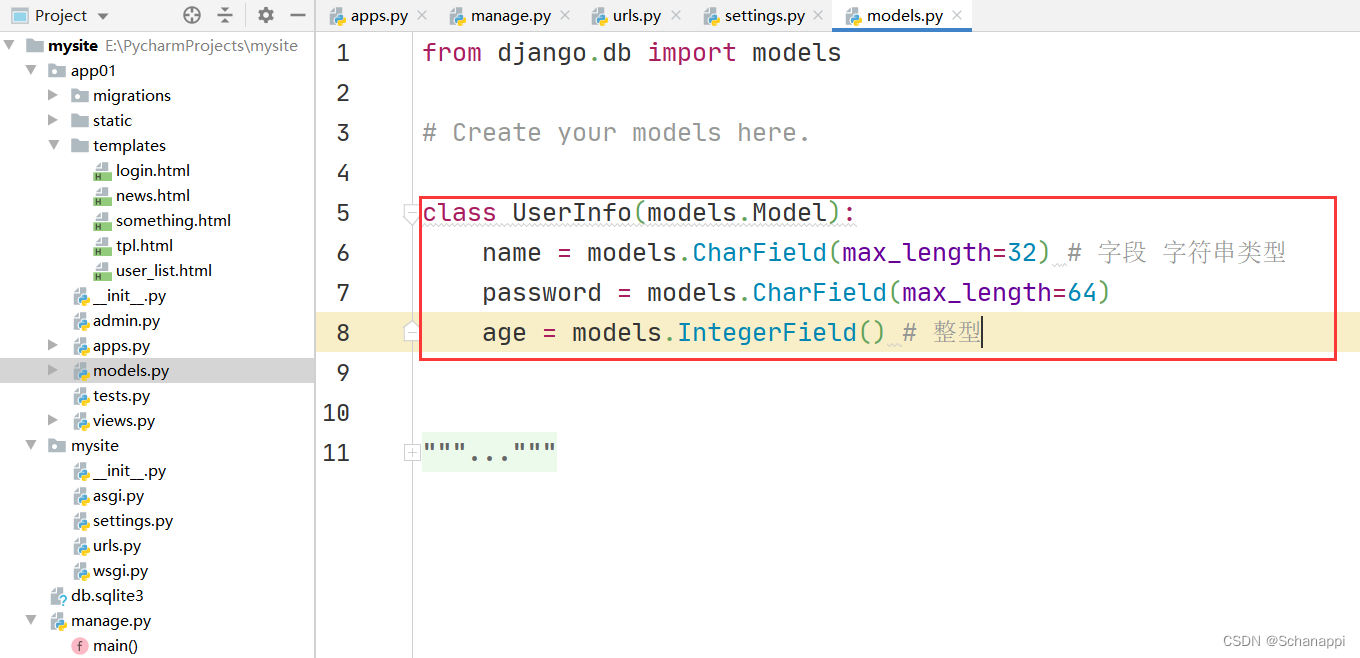Screen dimensions: 1360x658
Task: Click the views.py Python file icon
Action: pos(82,421)
